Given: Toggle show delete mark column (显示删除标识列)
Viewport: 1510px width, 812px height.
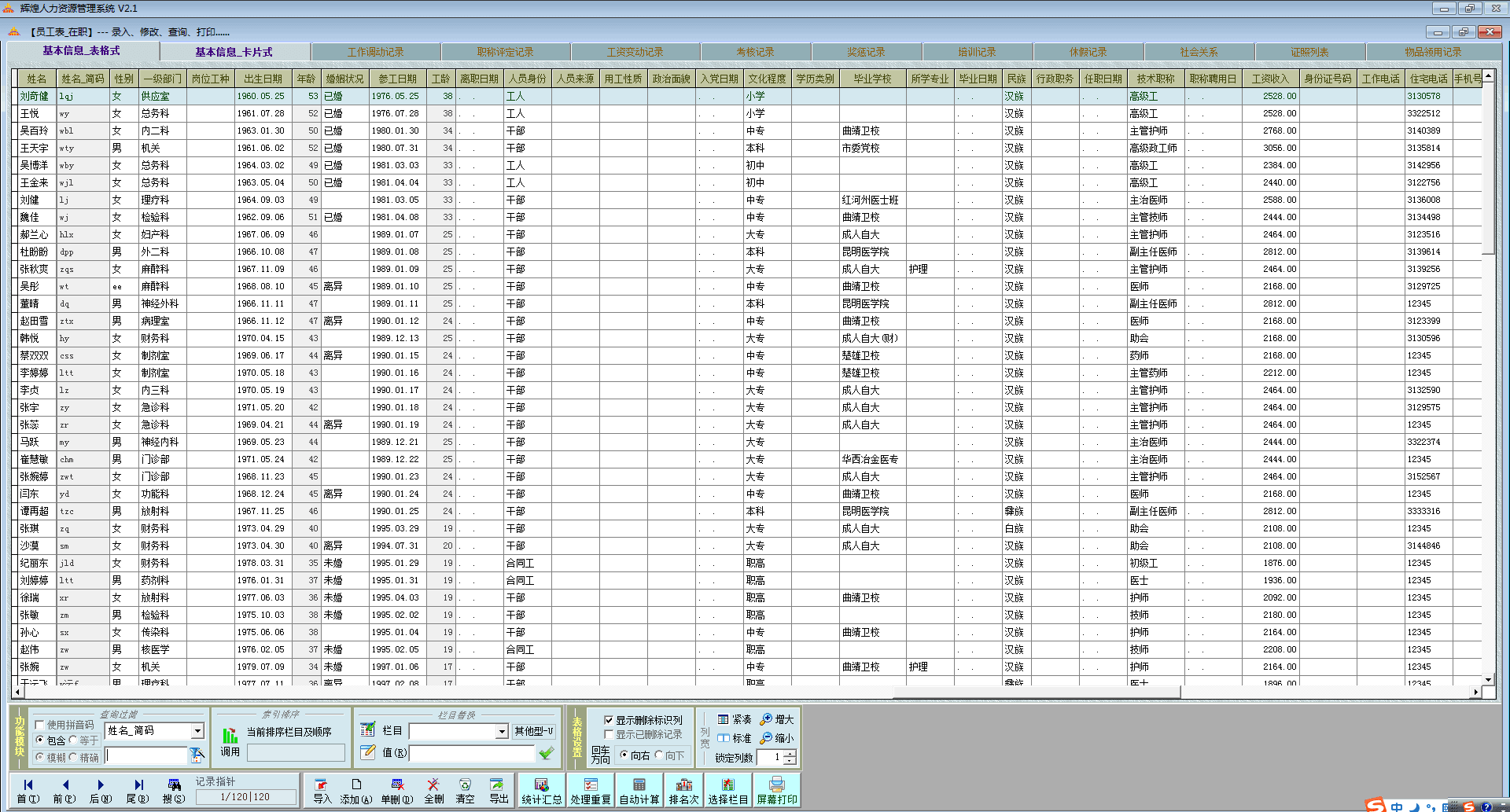Looking at the screenshot, I should pos(643,720).
